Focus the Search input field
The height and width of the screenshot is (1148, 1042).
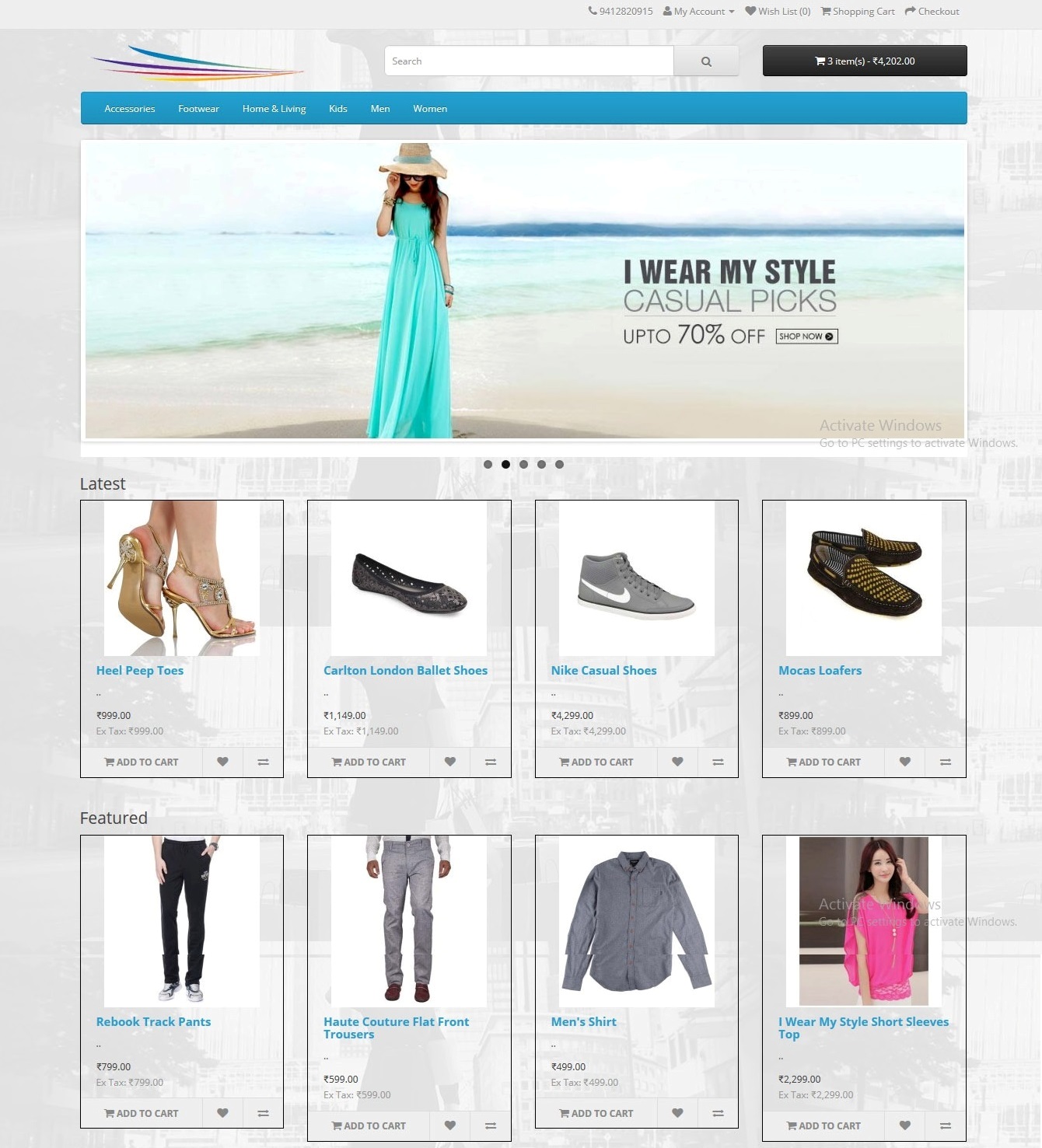(x=529, y=61)
